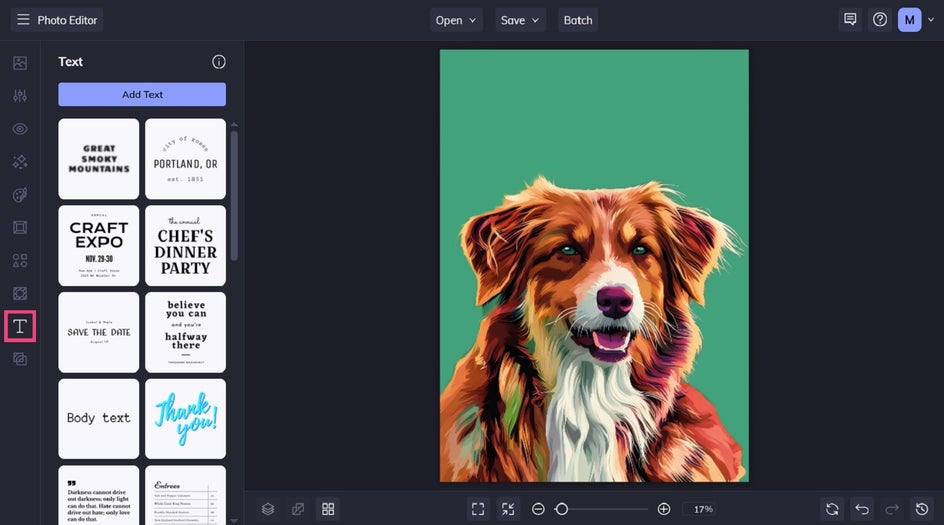Redo the last action
Image resolution: width=944 pixels, height=525 pixels.
[x=892, y=509]
